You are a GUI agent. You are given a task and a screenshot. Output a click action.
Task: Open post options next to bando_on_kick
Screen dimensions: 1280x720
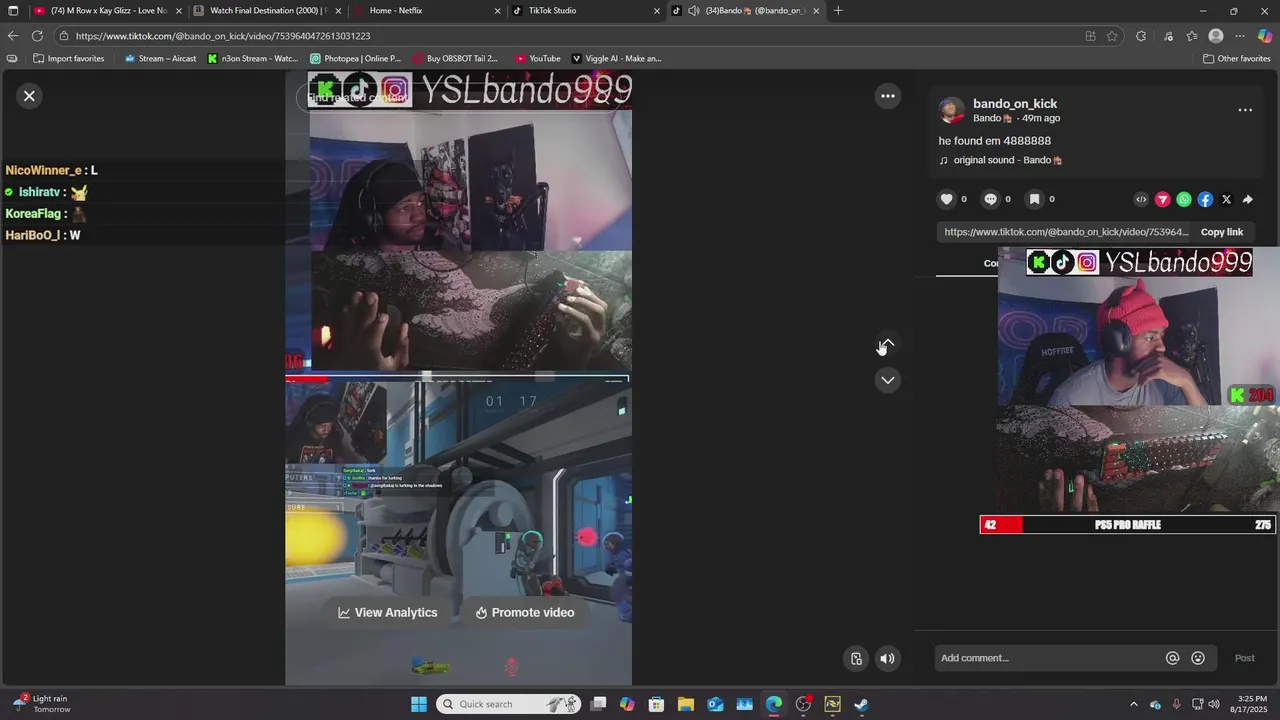pyautogui.click(x=1245, y=110)
